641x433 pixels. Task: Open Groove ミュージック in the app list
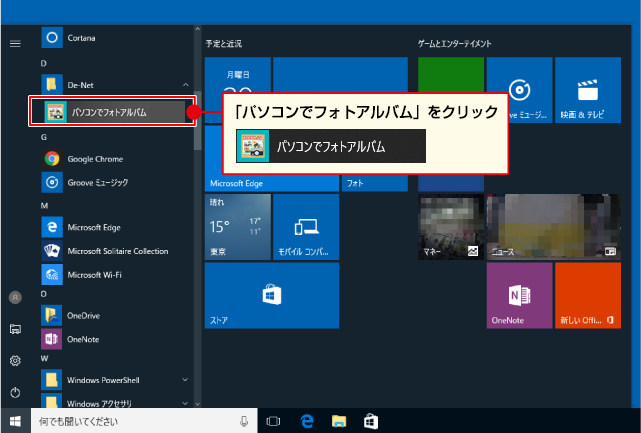(x=117, y=182)
